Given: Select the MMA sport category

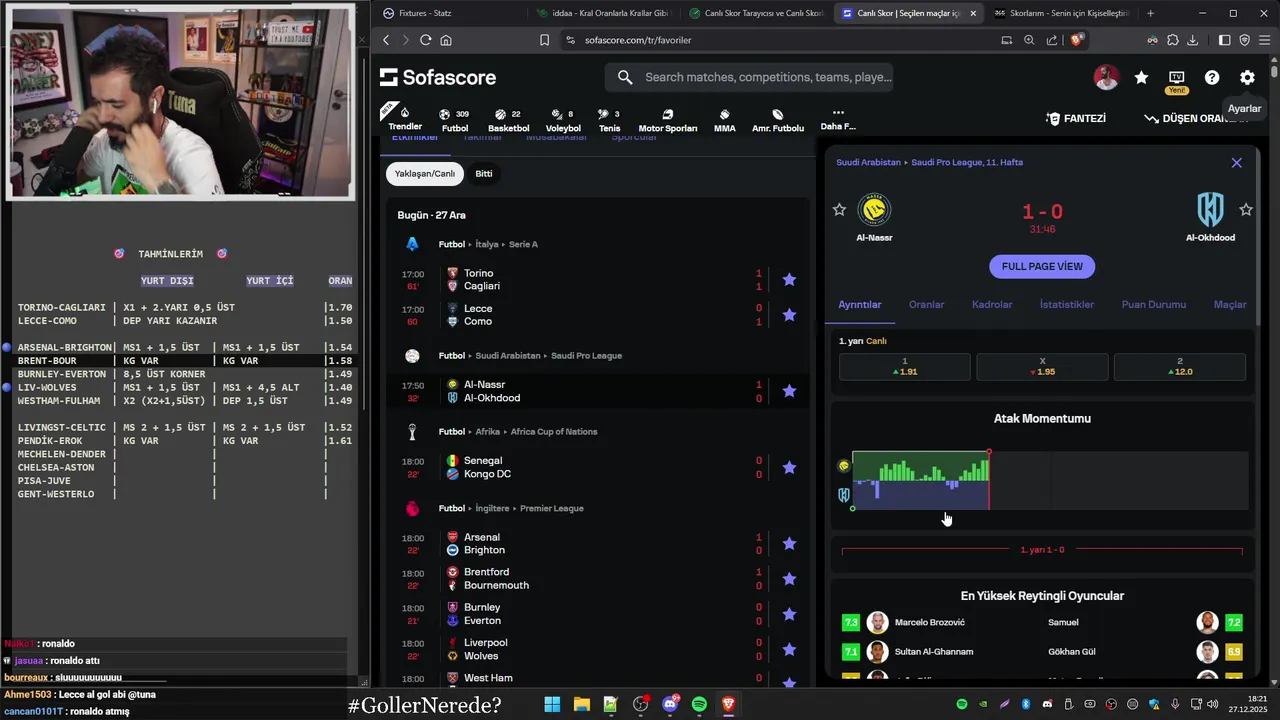Looking at the screenshot, I should pos(725,120).
